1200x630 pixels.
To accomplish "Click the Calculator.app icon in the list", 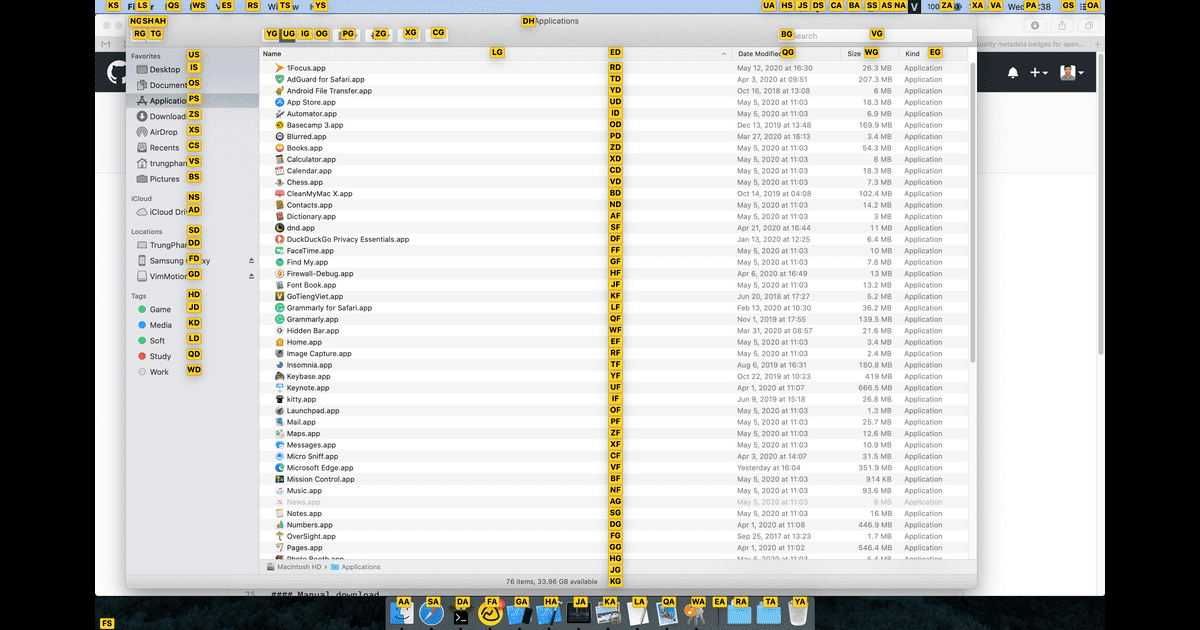I will pos(279,159).
